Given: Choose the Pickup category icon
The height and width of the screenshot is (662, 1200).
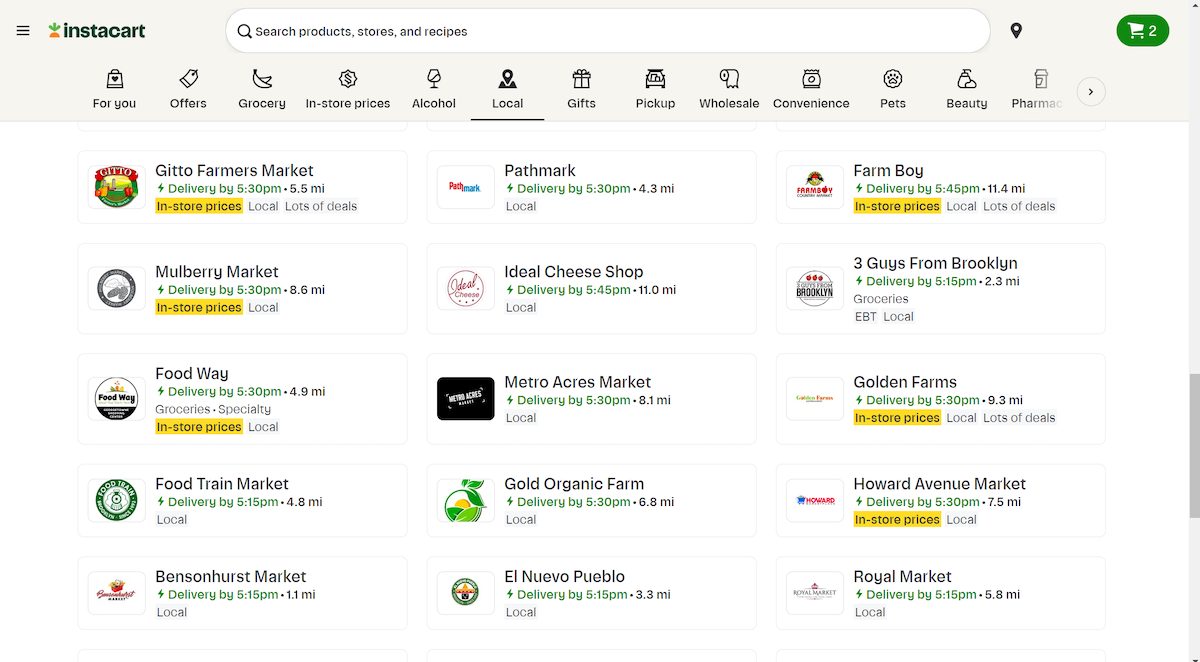Looking at the screenshot, I should 655,89.
